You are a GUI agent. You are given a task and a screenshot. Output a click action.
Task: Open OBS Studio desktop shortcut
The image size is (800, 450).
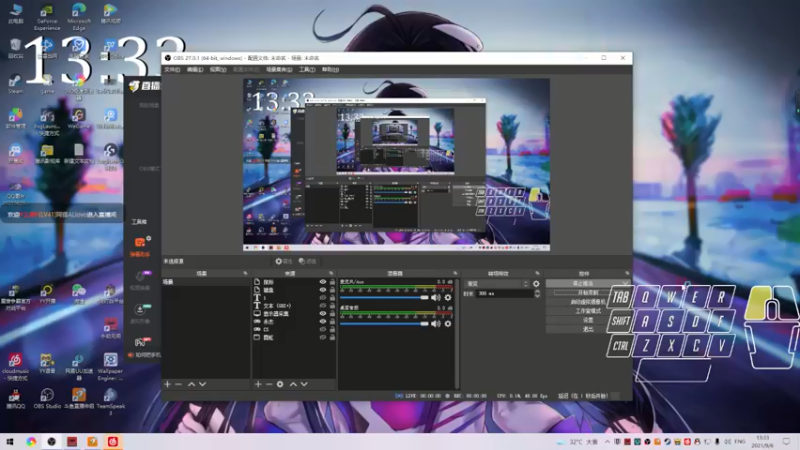47,398
